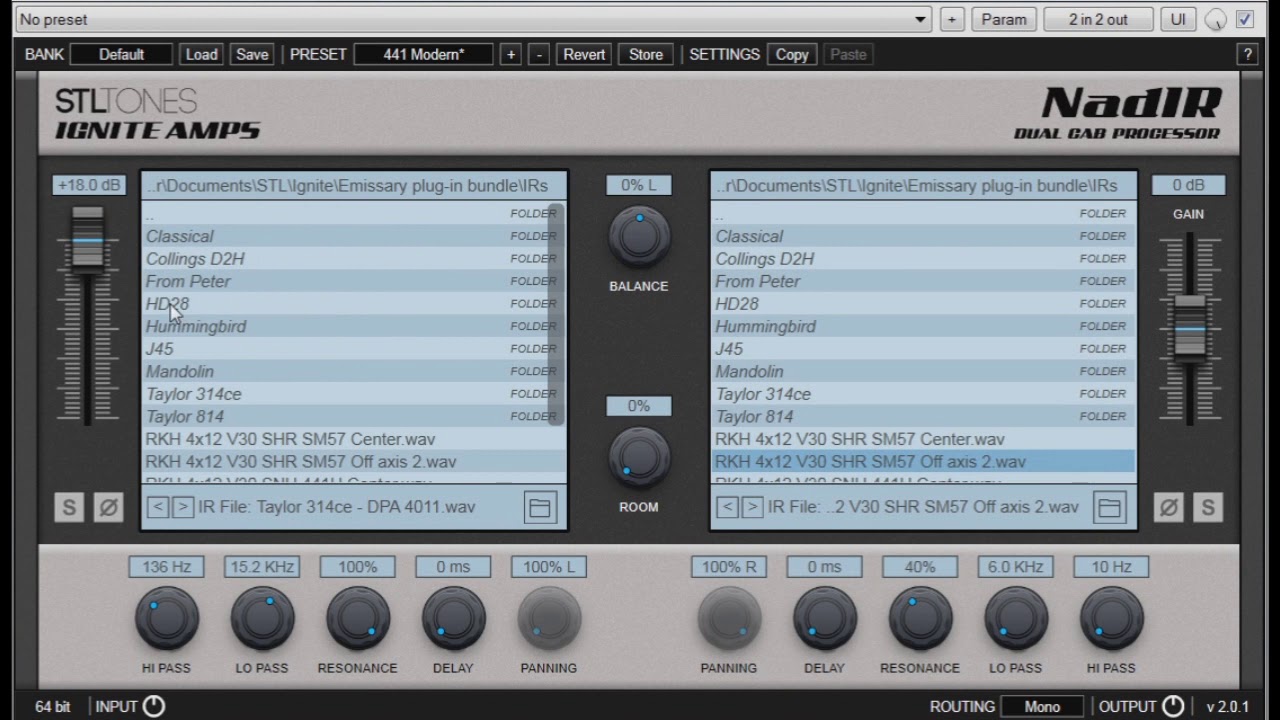Click the ROOM knob
Screen dimensions: 1280x720
tap(639, 458)
